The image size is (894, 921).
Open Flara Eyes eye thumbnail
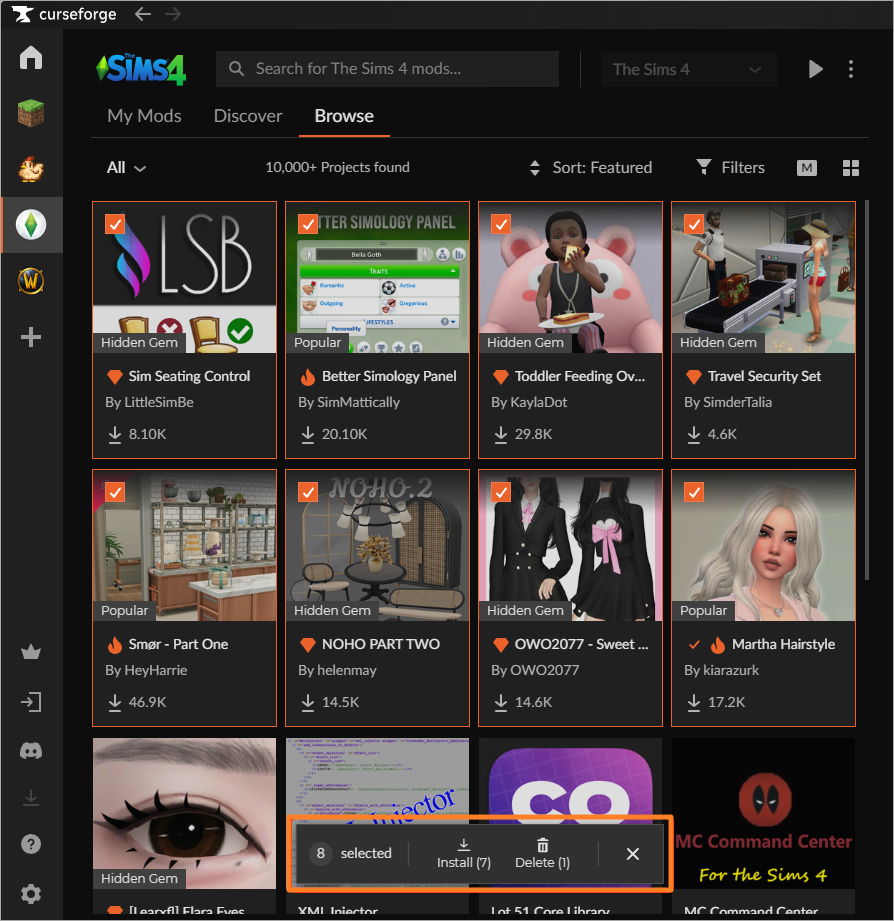coord(184,814)
